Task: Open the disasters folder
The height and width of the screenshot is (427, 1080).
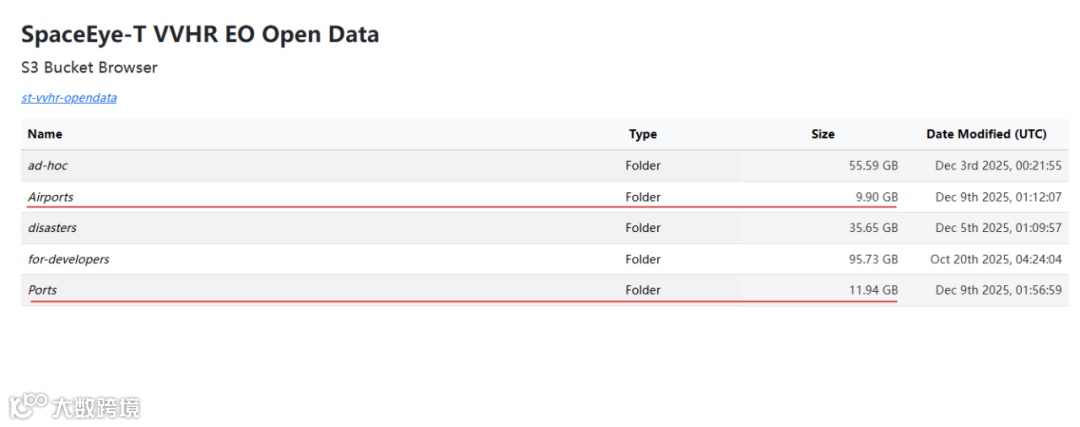Action: point(52,228)
